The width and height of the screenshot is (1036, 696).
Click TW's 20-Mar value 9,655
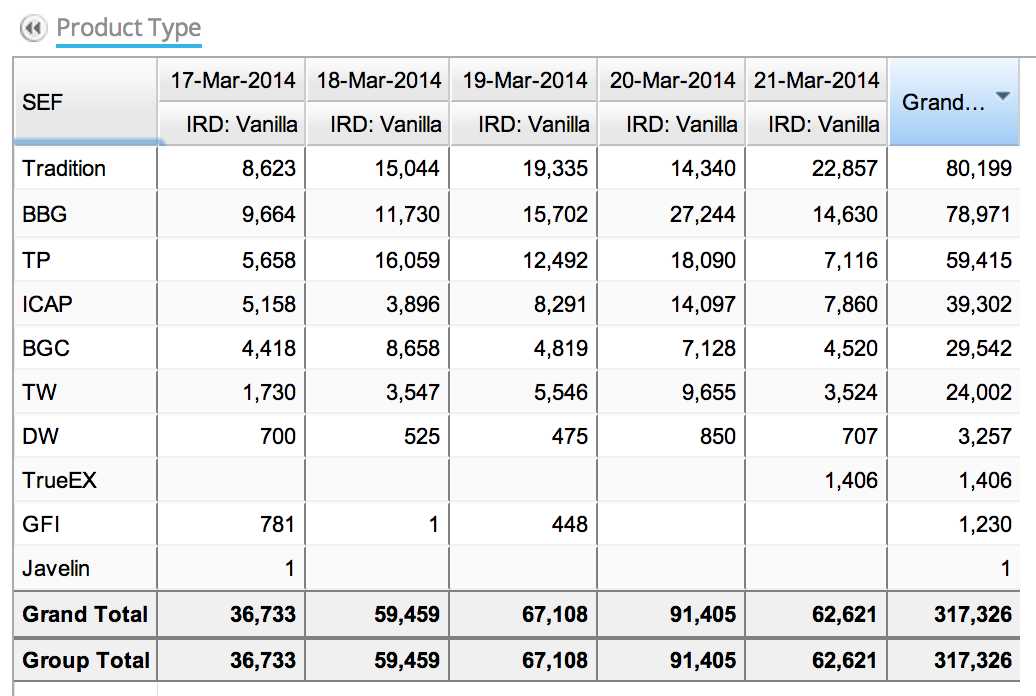[709, 392]
